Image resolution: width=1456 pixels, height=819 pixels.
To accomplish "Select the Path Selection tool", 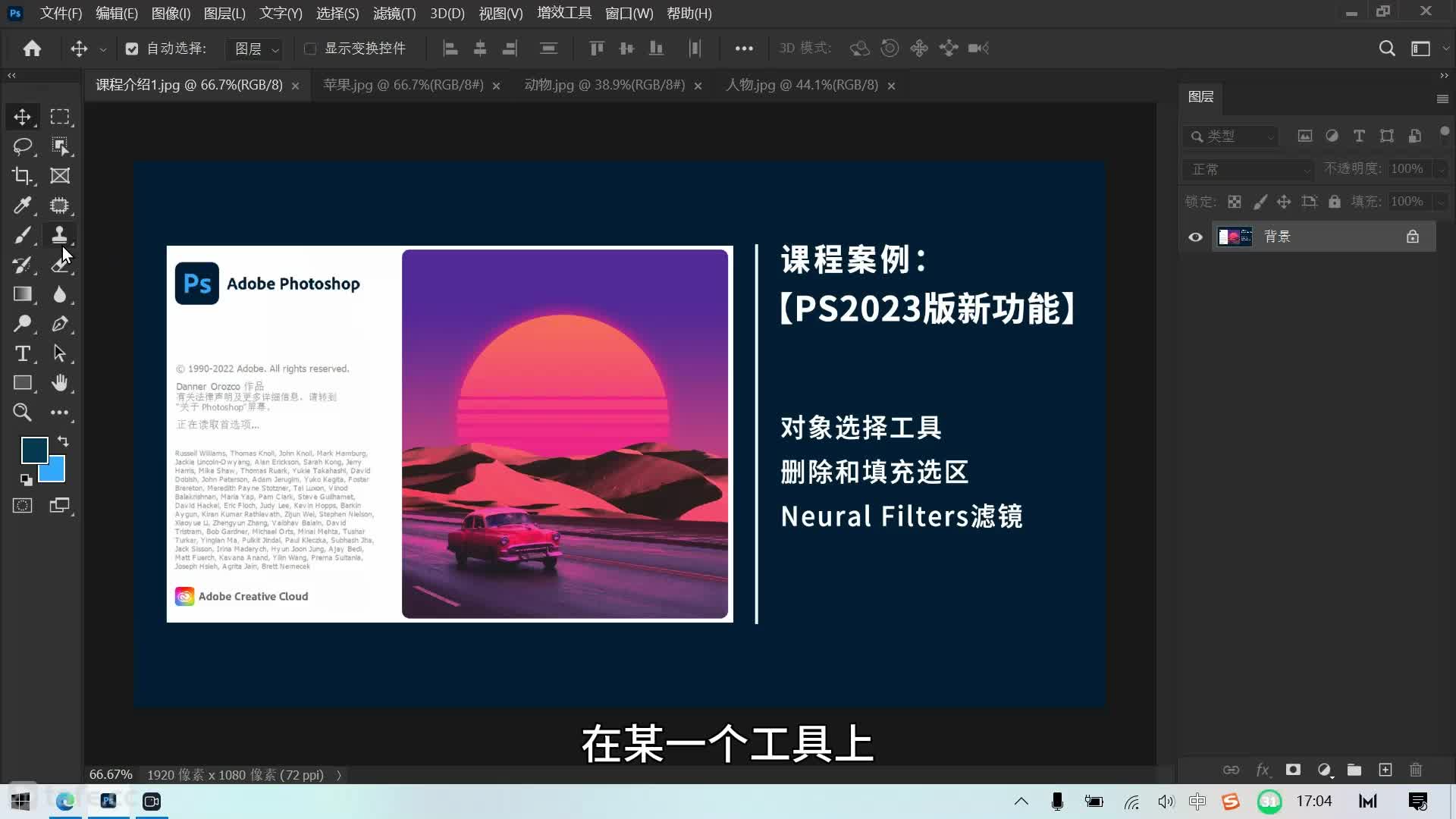I will tap(60, 353).
